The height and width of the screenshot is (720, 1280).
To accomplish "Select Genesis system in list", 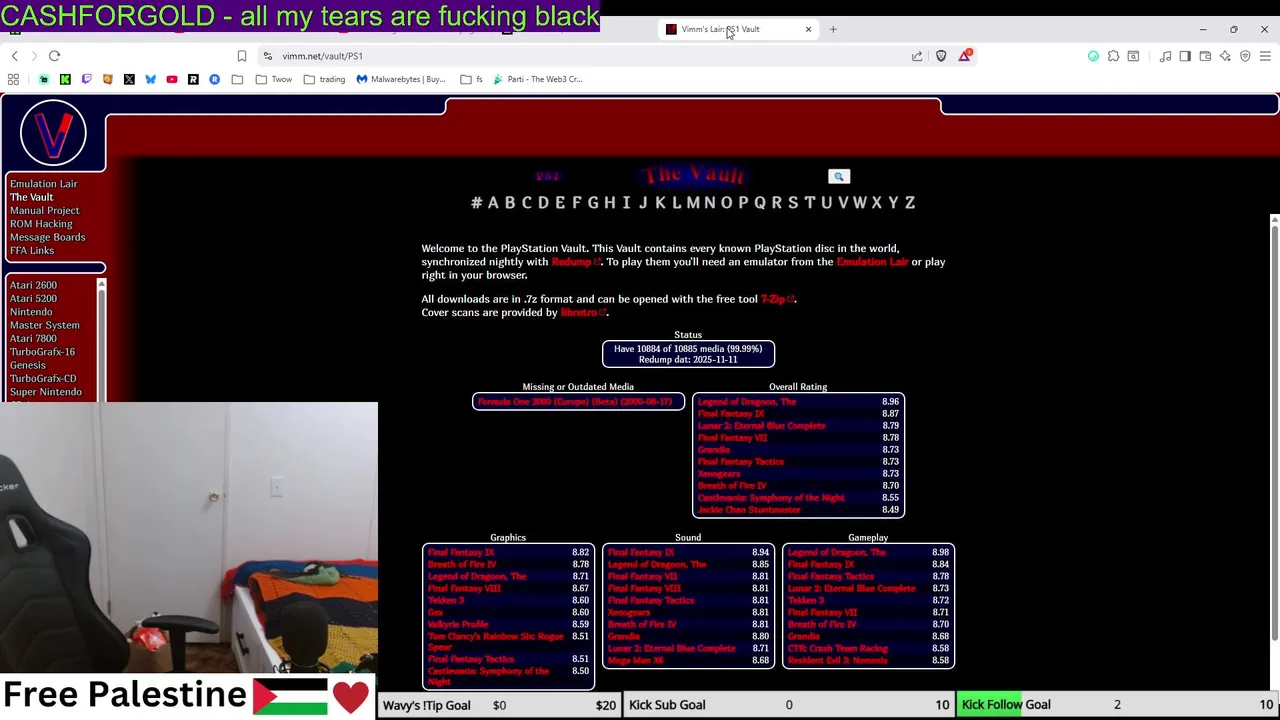I will 27,365.
